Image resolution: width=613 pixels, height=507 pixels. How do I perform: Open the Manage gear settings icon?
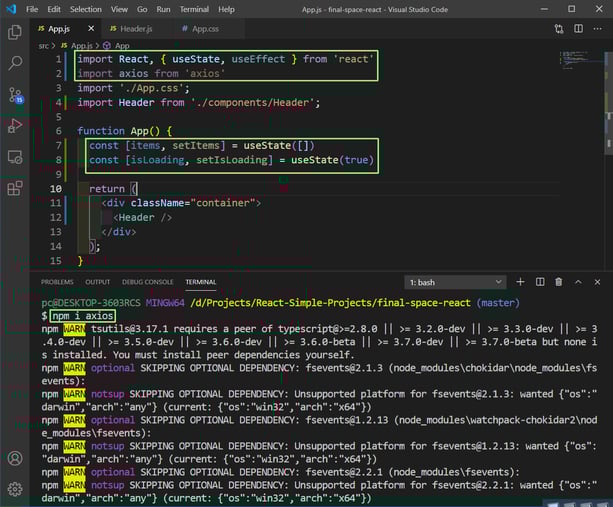15,489
